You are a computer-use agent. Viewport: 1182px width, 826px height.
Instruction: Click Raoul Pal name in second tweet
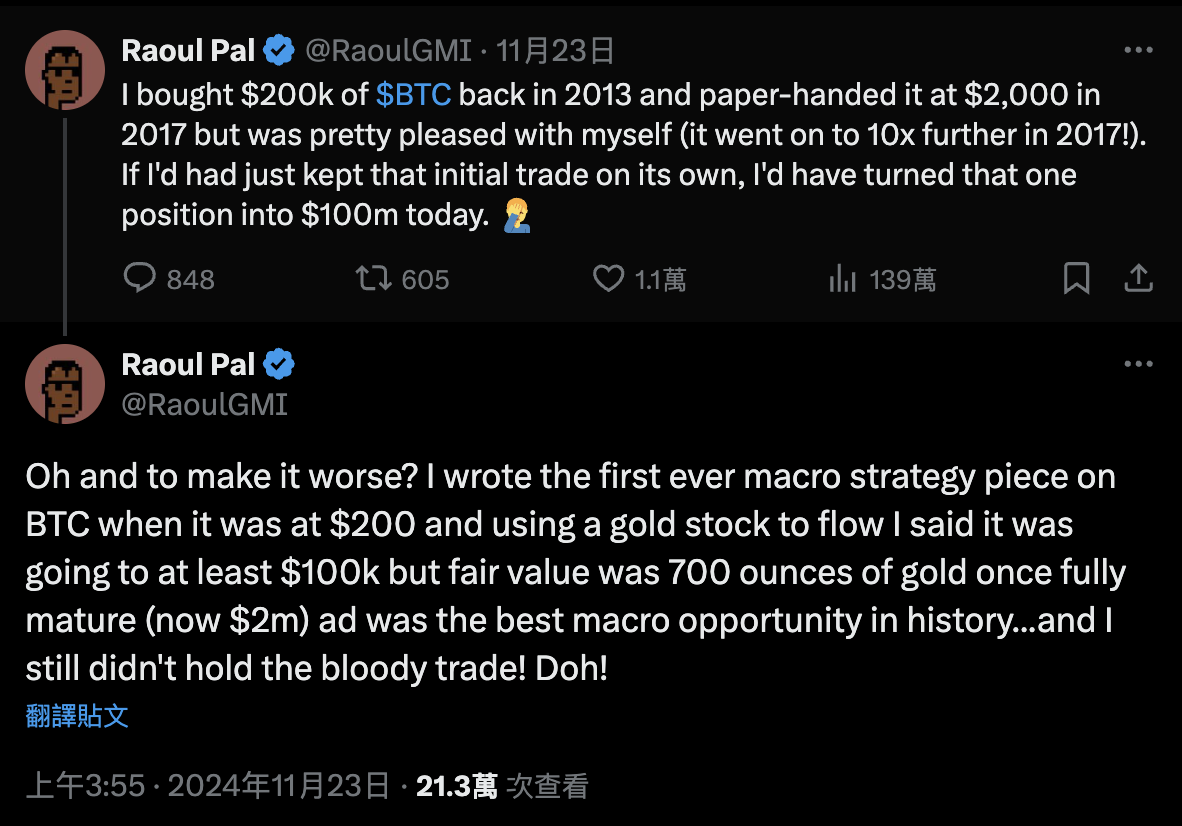188,365
